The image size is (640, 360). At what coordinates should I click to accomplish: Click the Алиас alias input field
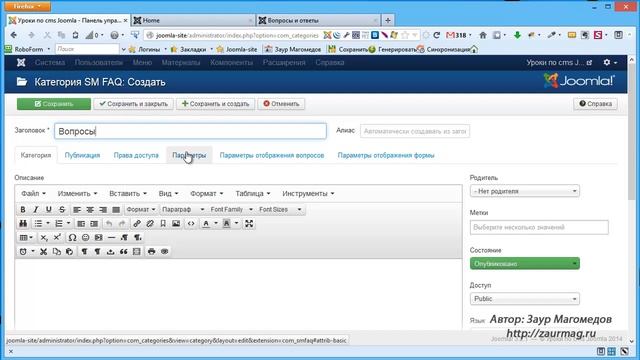pyautogui.click(x=415, y=131)
